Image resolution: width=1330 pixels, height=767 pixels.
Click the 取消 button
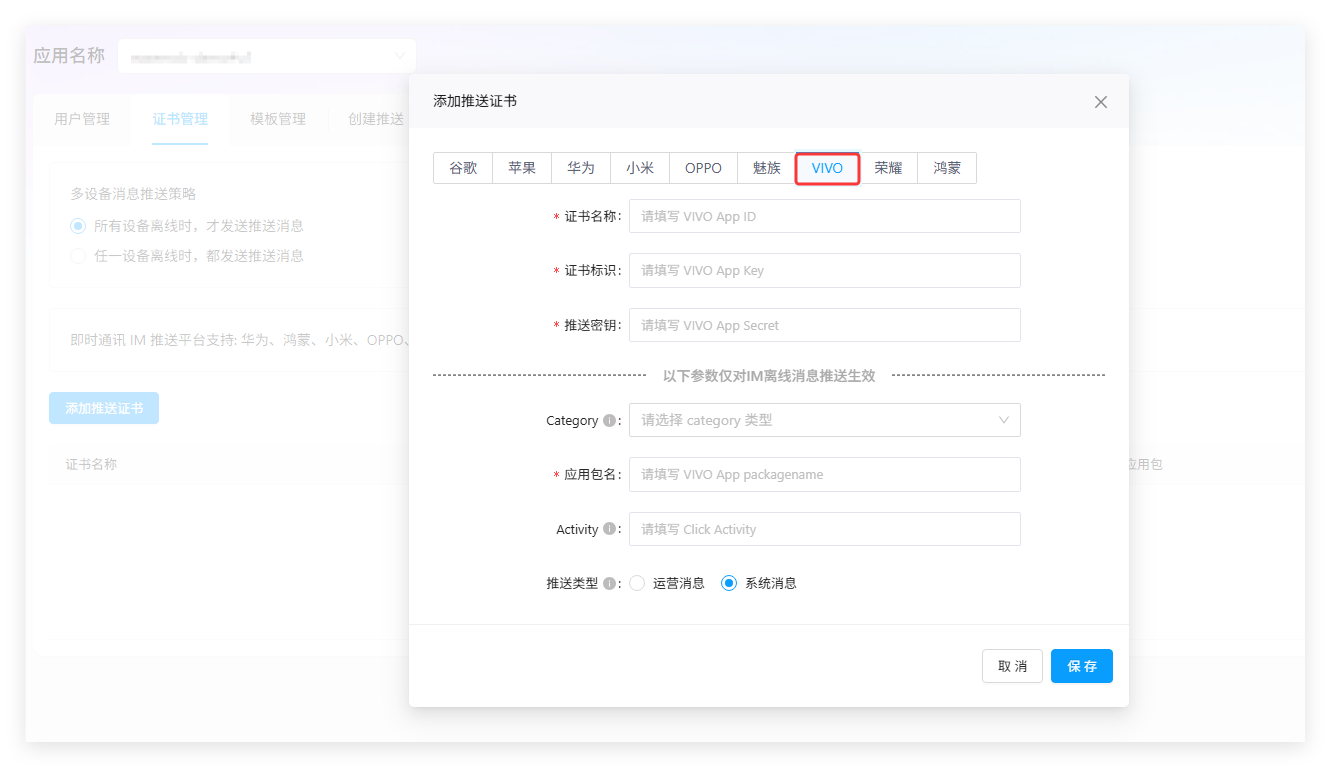click(1012, 666)
